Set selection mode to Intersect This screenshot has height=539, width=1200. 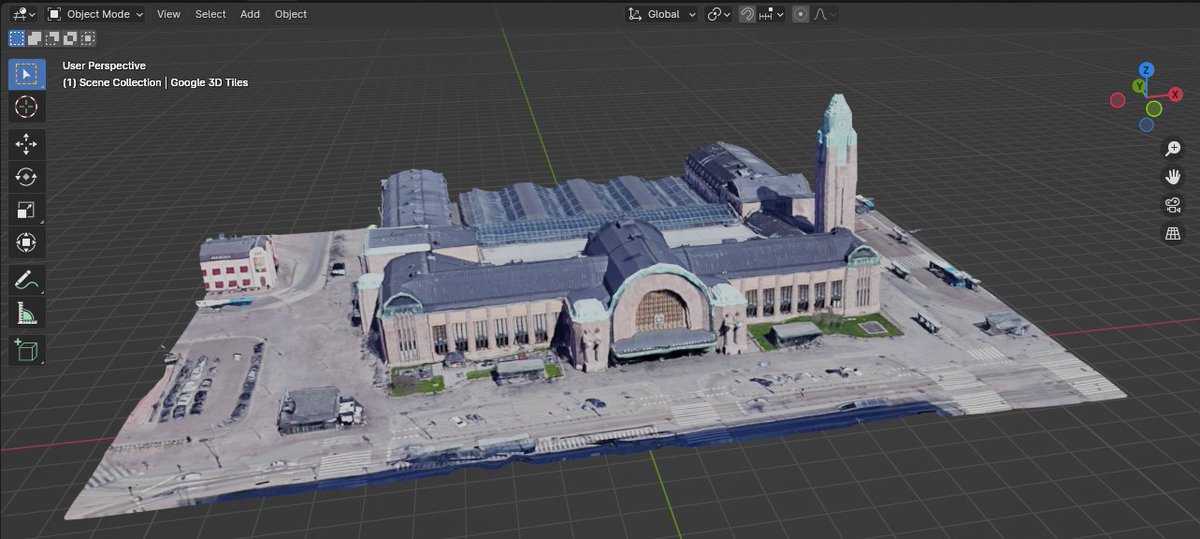[88, 38]
